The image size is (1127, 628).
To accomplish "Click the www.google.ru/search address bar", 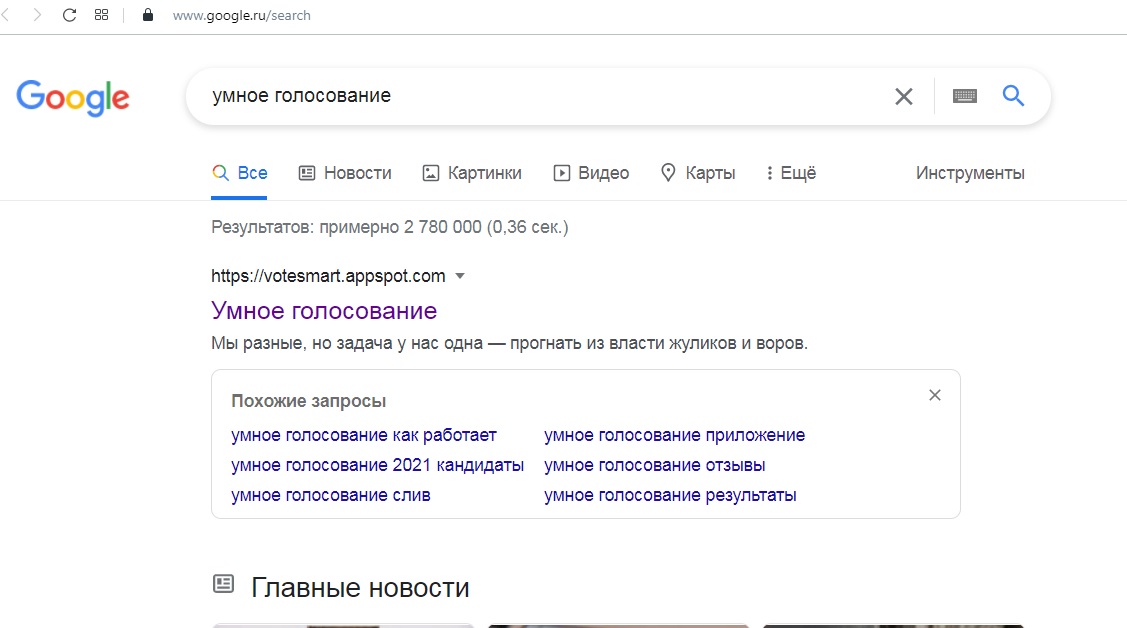I will tap(242, 15).
